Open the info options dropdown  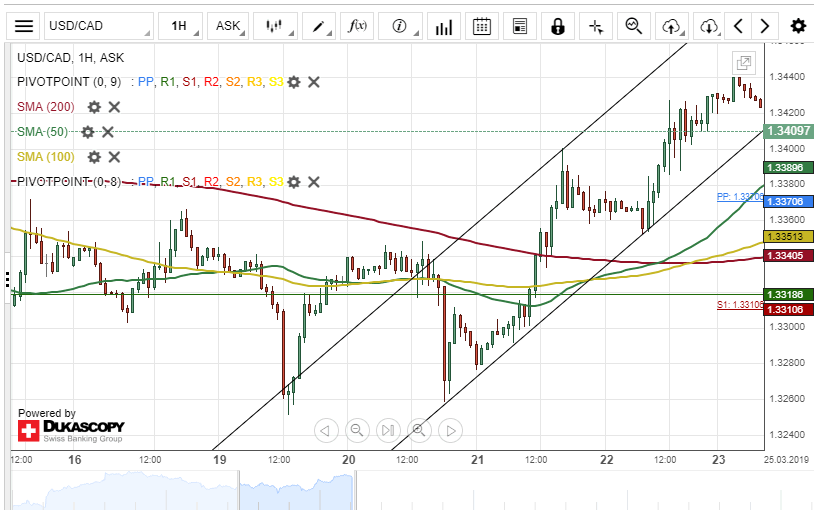400,26
